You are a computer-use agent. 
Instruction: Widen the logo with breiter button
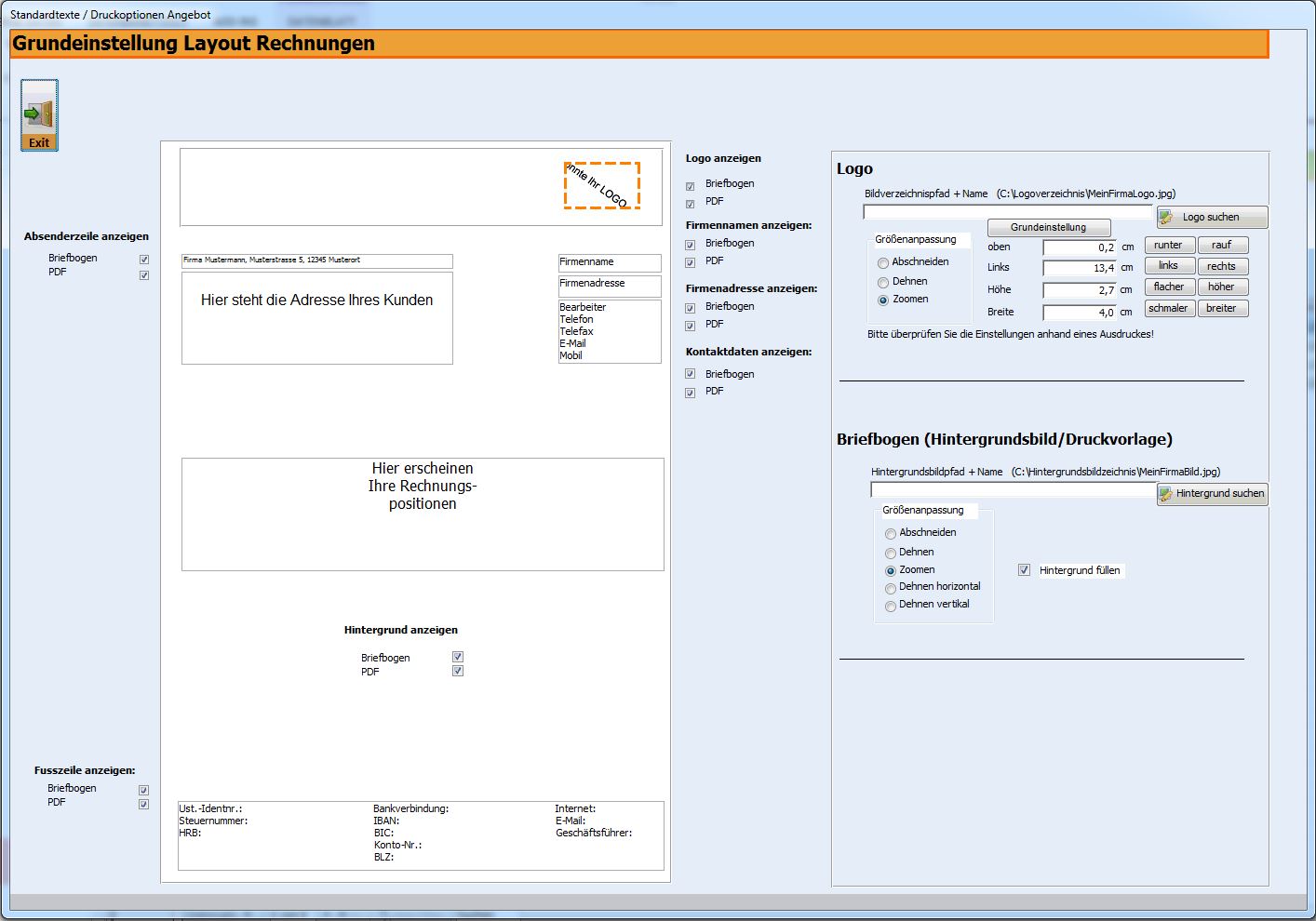1222,309
